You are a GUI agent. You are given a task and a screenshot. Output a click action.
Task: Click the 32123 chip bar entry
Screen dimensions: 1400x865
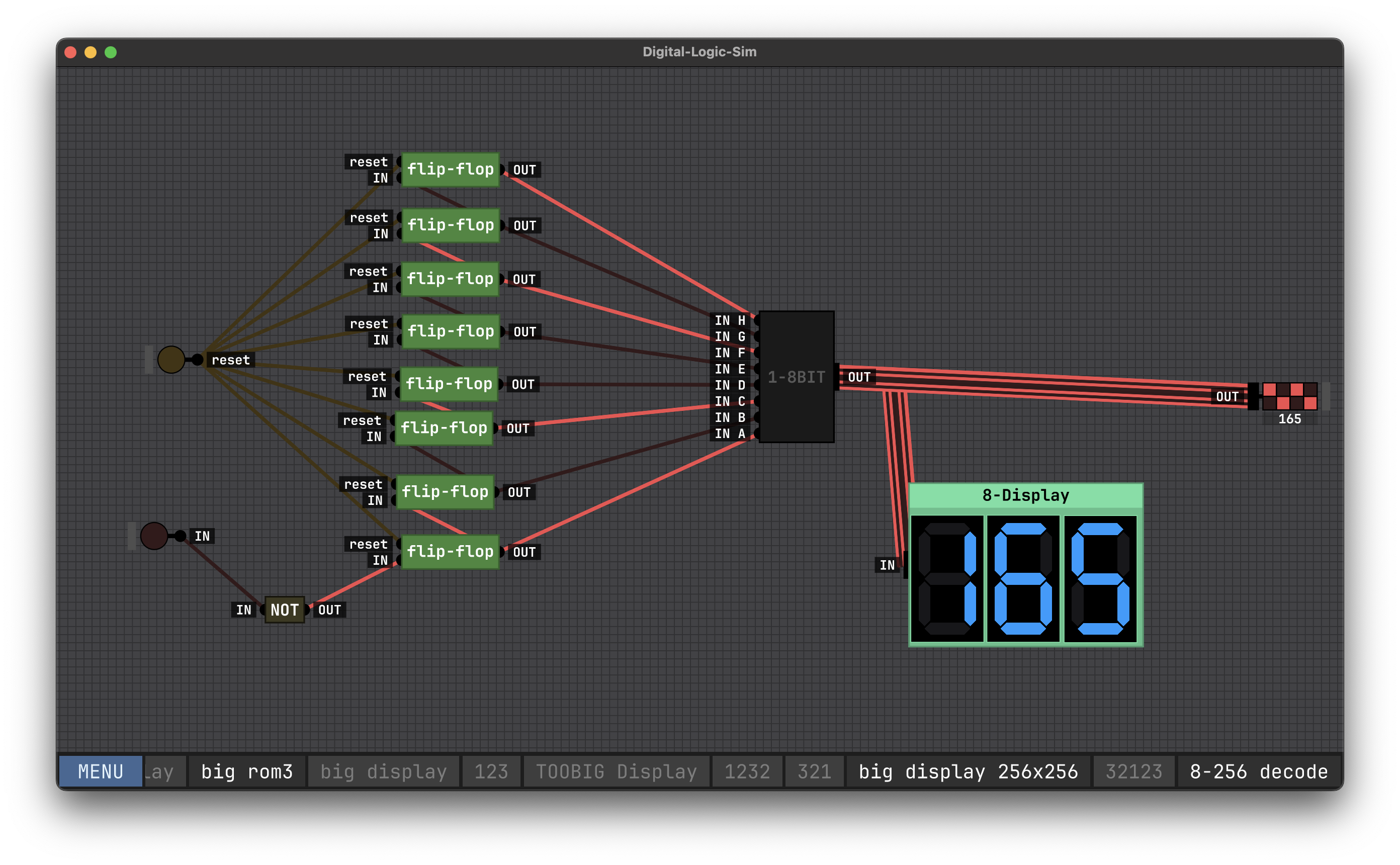1133,771
